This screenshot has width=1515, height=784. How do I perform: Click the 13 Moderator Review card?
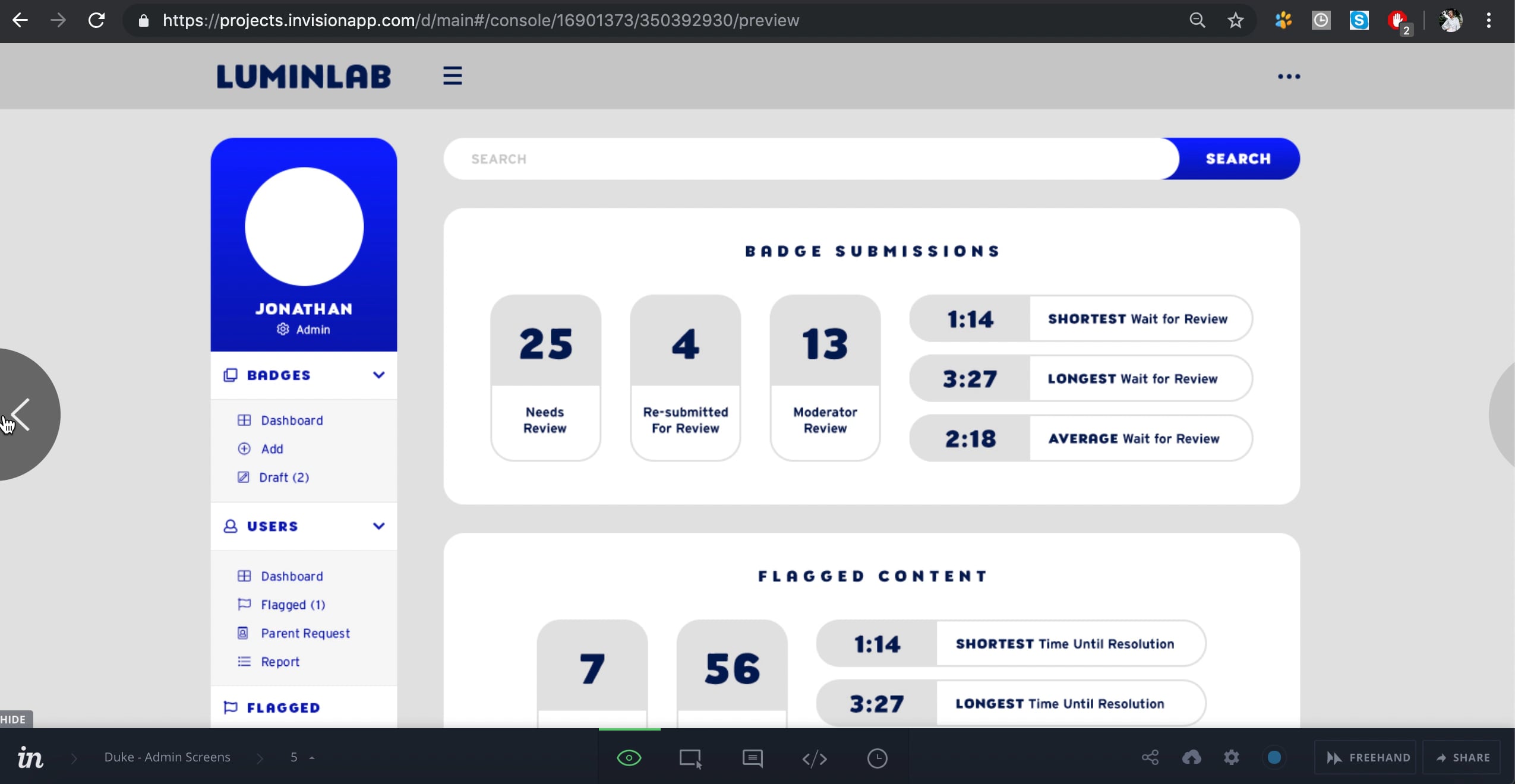pos(825,377)
